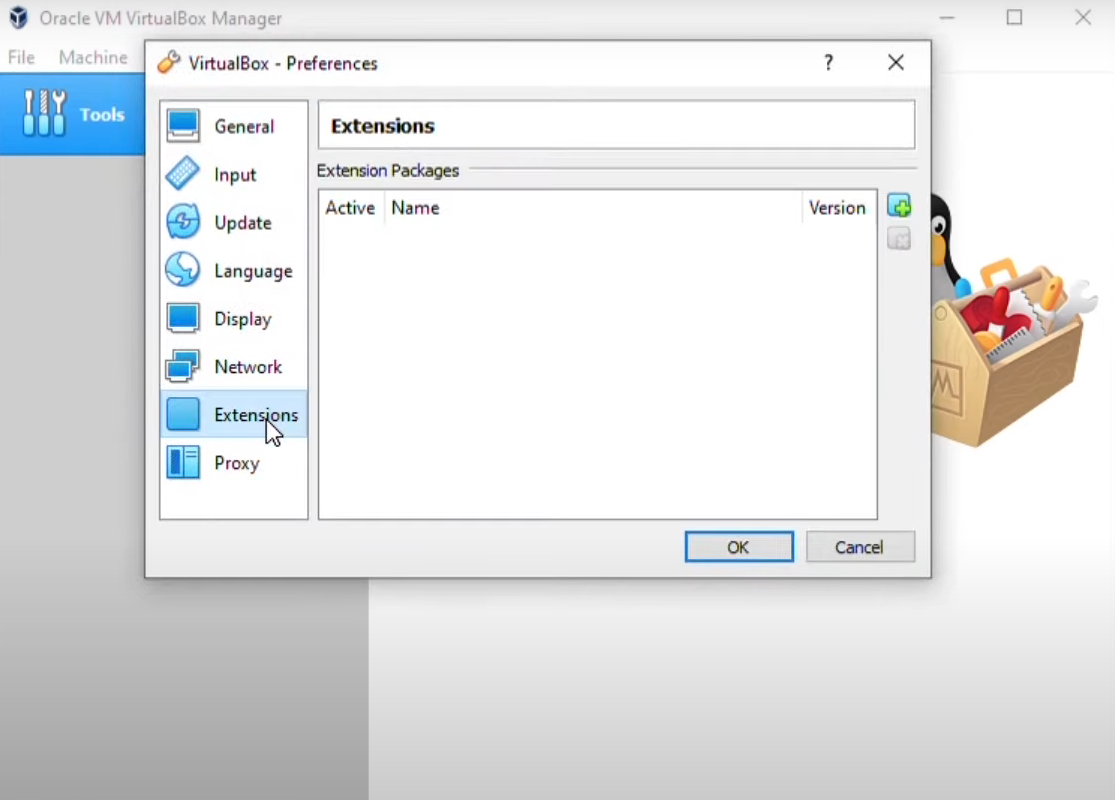Click the General monitor icon
This screenshot has width=1115, height=800.
(x=183, y=126)
